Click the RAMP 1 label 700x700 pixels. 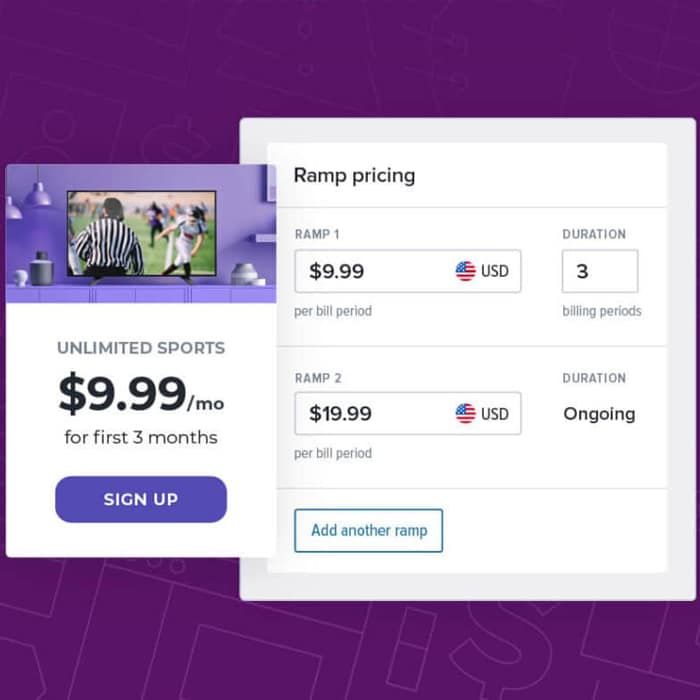pos(317,234)
